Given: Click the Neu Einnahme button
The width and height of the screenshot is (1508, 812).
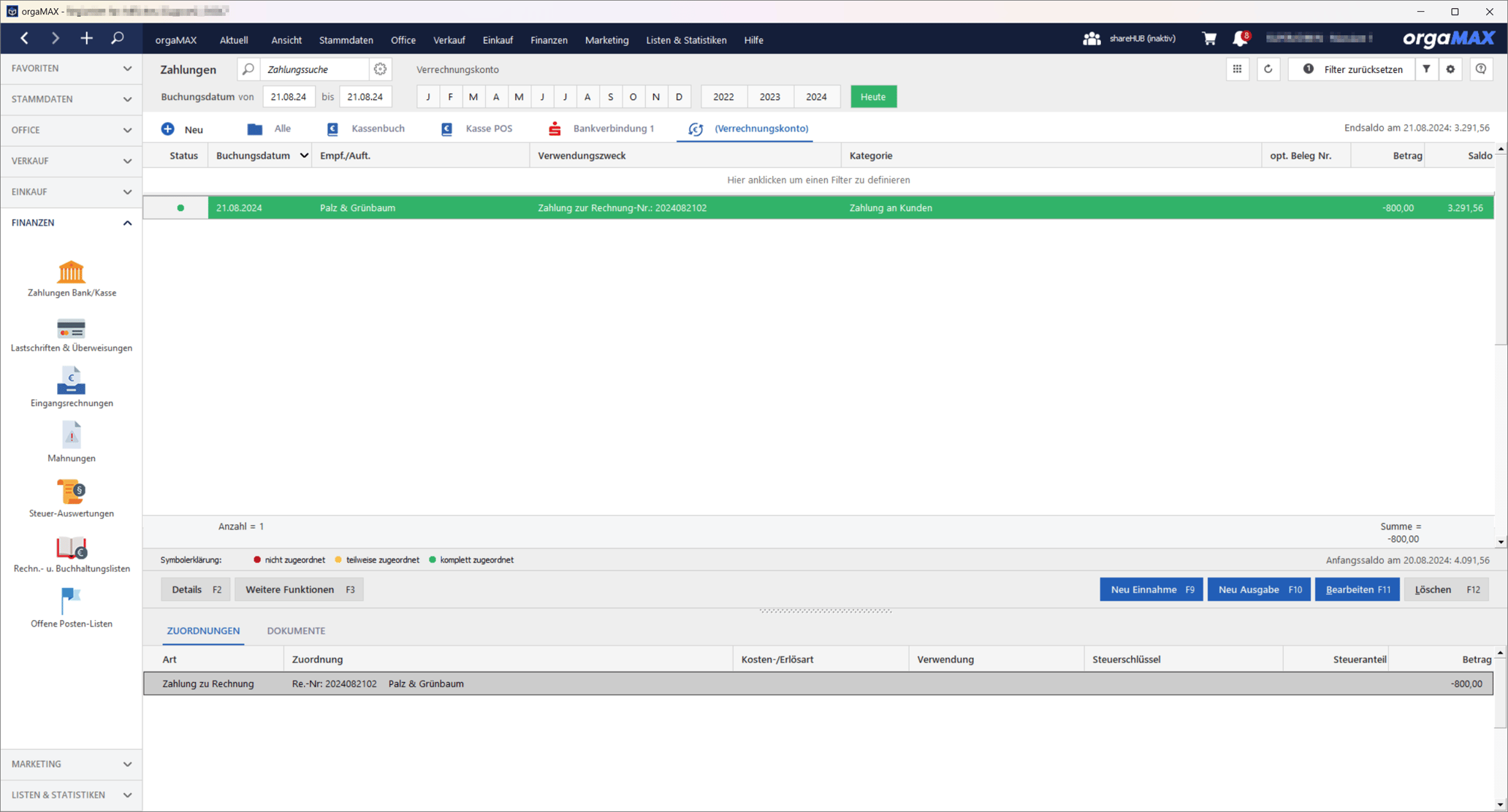Looking at the screenshot, I should (x=1151, y=589).
